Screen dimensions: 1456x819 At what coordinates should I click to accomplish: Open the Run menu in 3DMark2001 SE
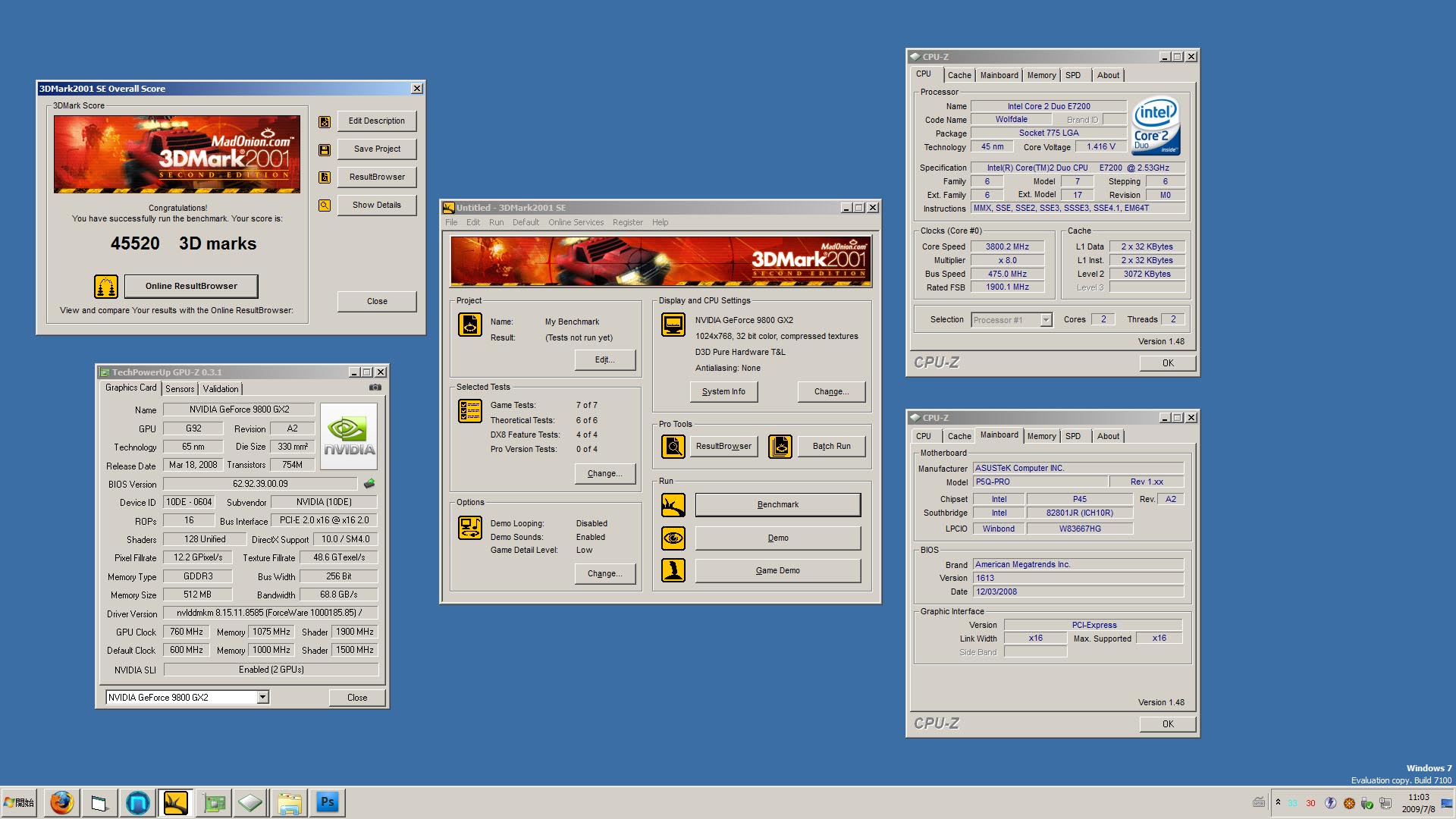click(496, 223)
